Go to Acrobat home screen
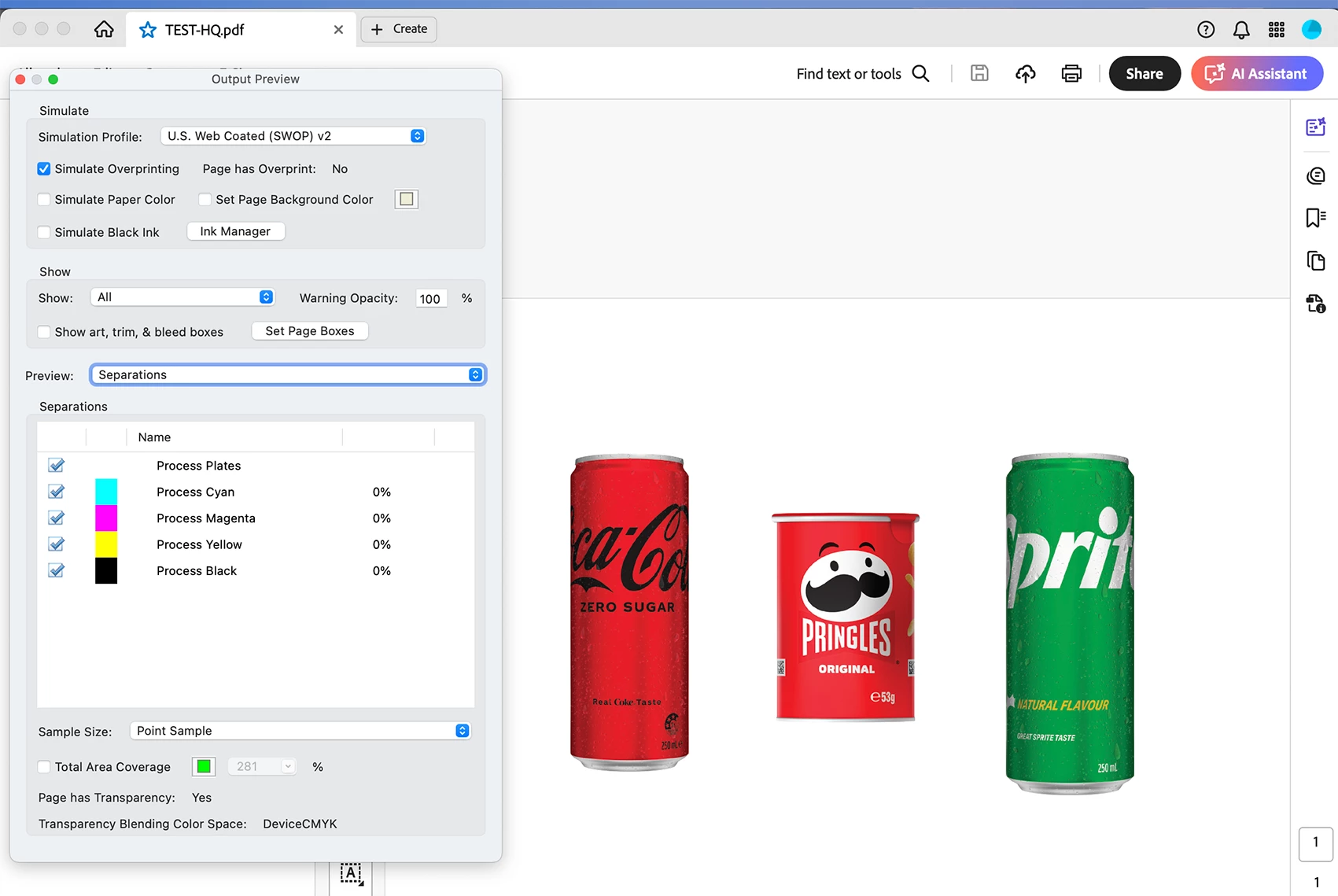Screen dimensions: 1338x896 pos(104,29)
